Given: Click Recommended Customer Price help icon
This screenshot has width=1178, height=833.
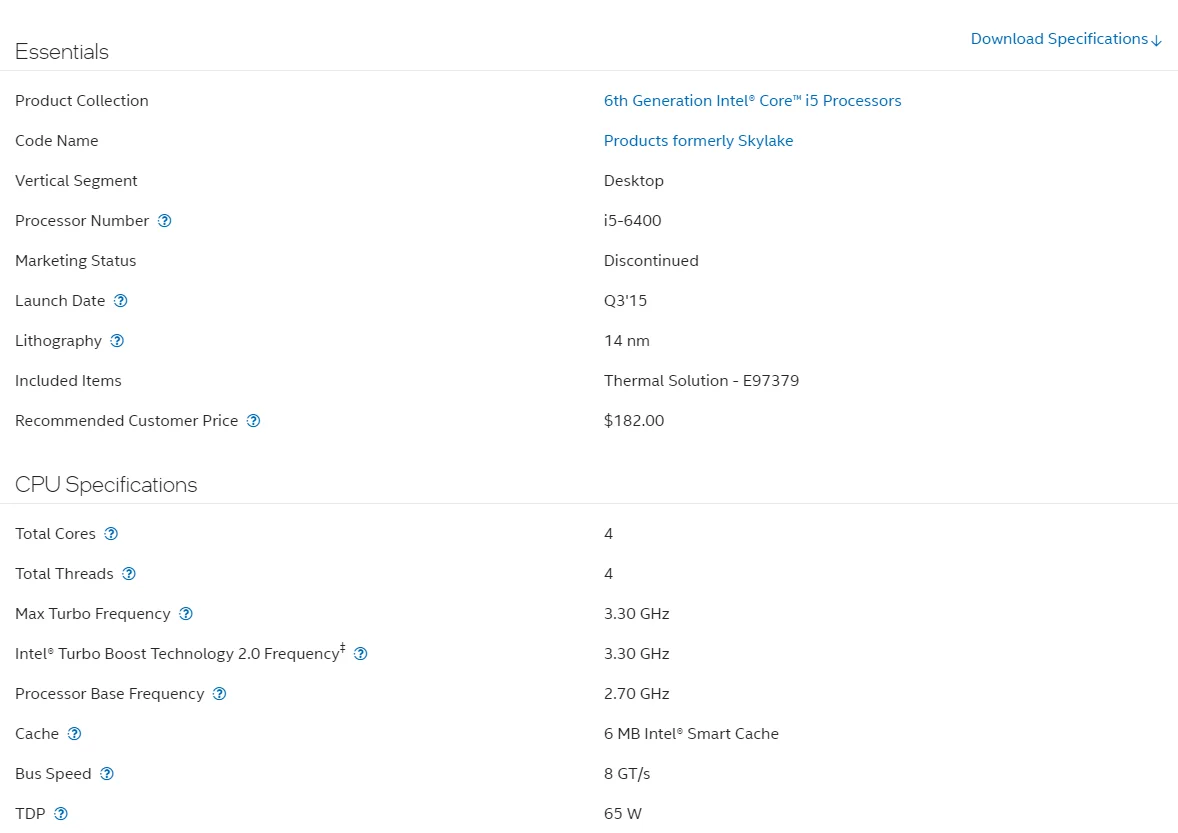Looking at the screenshot, I should tap(254, 421).
